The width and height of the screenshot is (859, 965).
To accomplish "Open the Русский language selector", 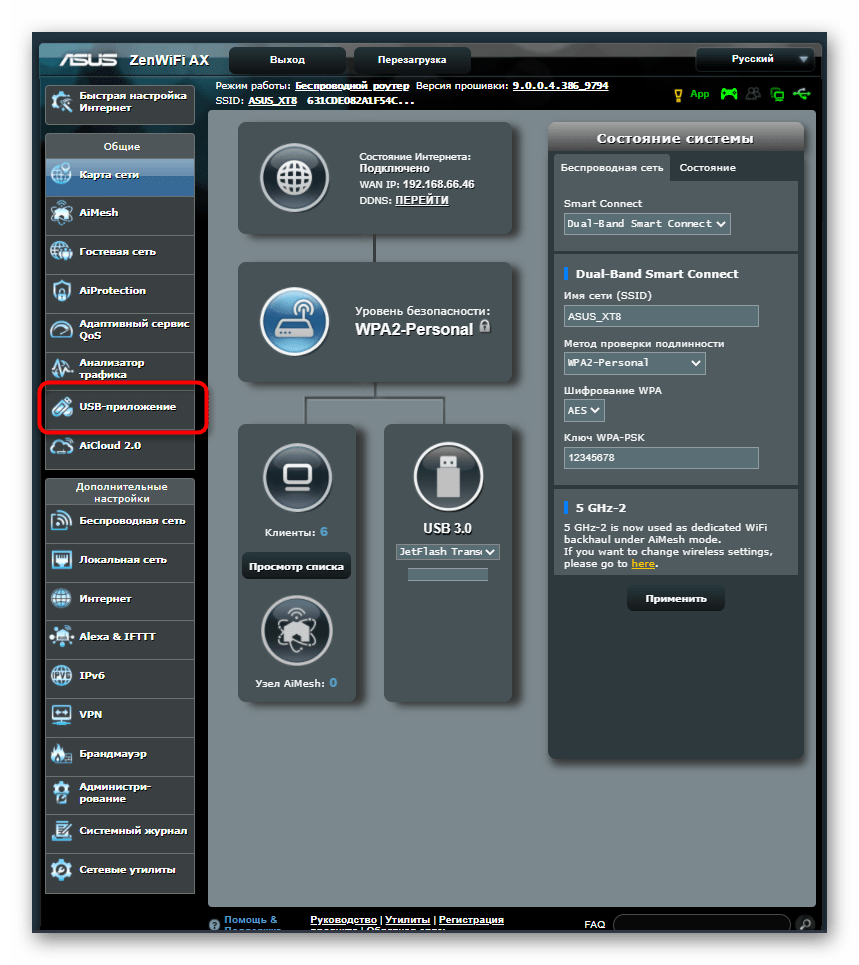I will click(756, 60).
